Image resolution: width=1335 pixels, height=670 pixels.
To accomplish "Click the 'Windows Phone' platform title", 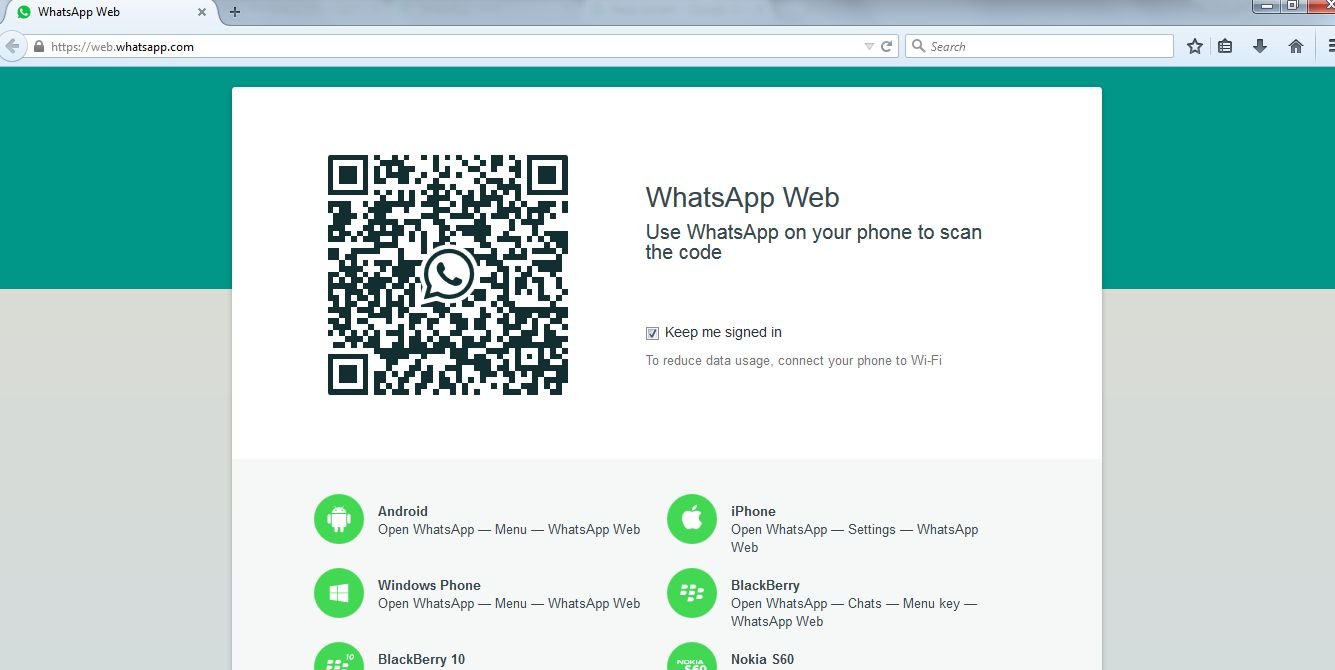I will [x=429, y=585].
